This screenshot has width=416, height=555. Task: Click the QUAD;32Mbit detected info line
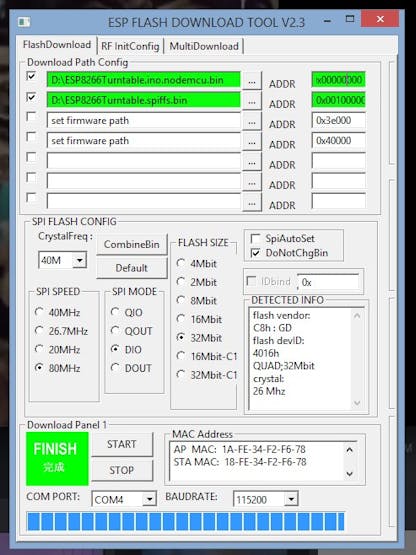(x=284, y=366)
